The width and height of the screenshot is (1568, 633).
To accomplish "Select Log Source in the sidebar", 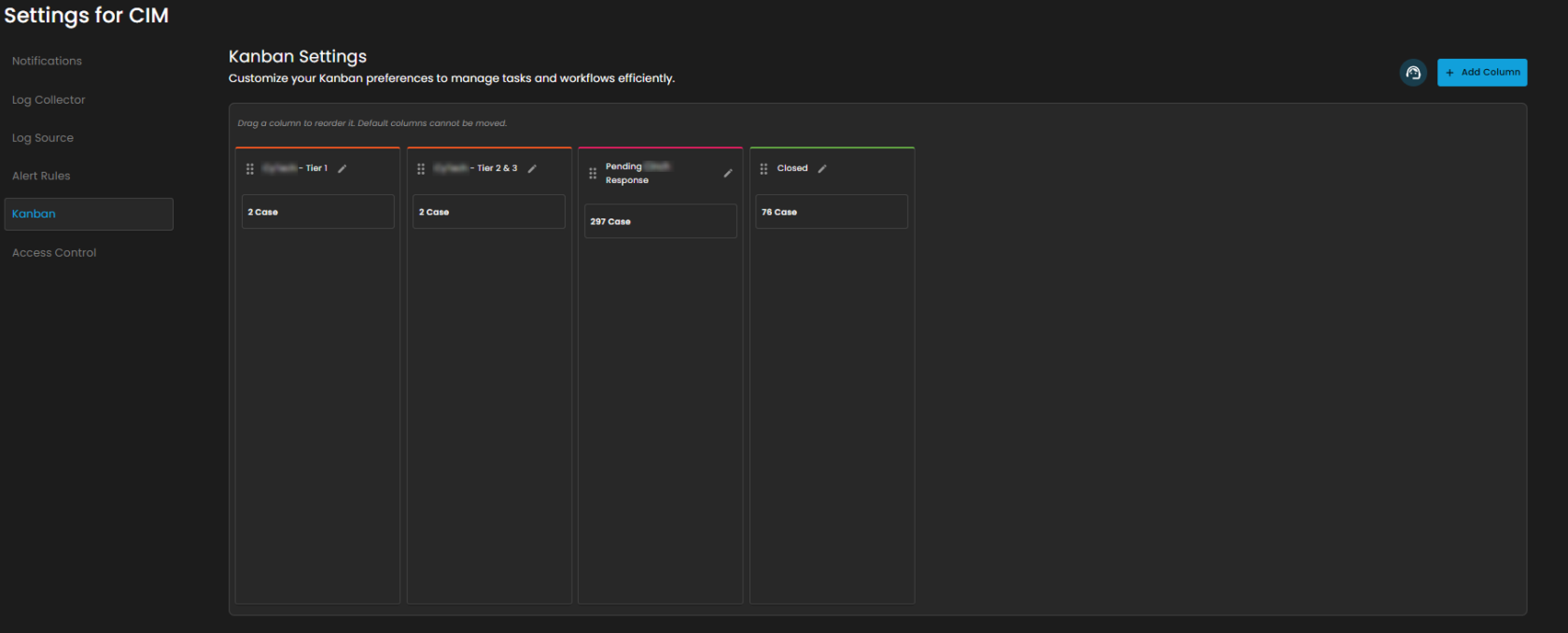I will pyautogui.click(x=43, y=138).
